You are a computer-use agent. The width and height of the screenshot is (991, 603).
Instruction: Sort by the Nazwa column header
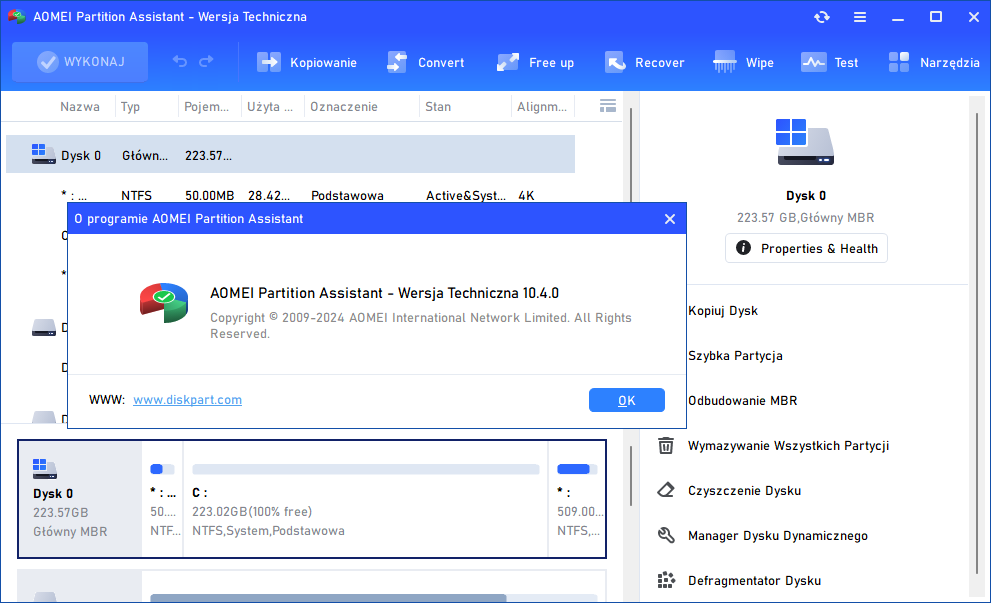(x=80, y=107)
